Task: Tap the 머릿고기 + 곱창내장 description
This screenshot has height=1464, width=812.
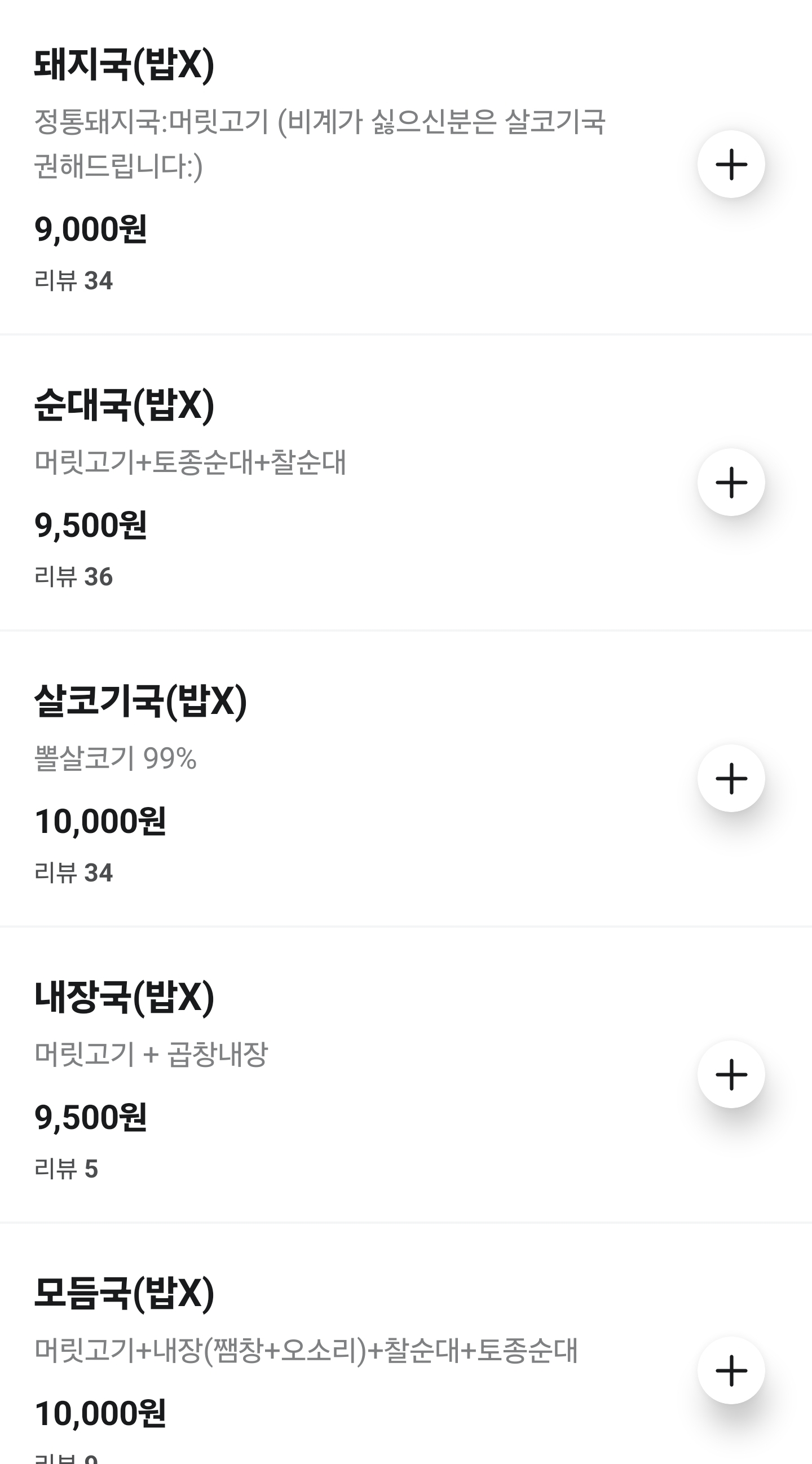Action: coord(151,1054)
